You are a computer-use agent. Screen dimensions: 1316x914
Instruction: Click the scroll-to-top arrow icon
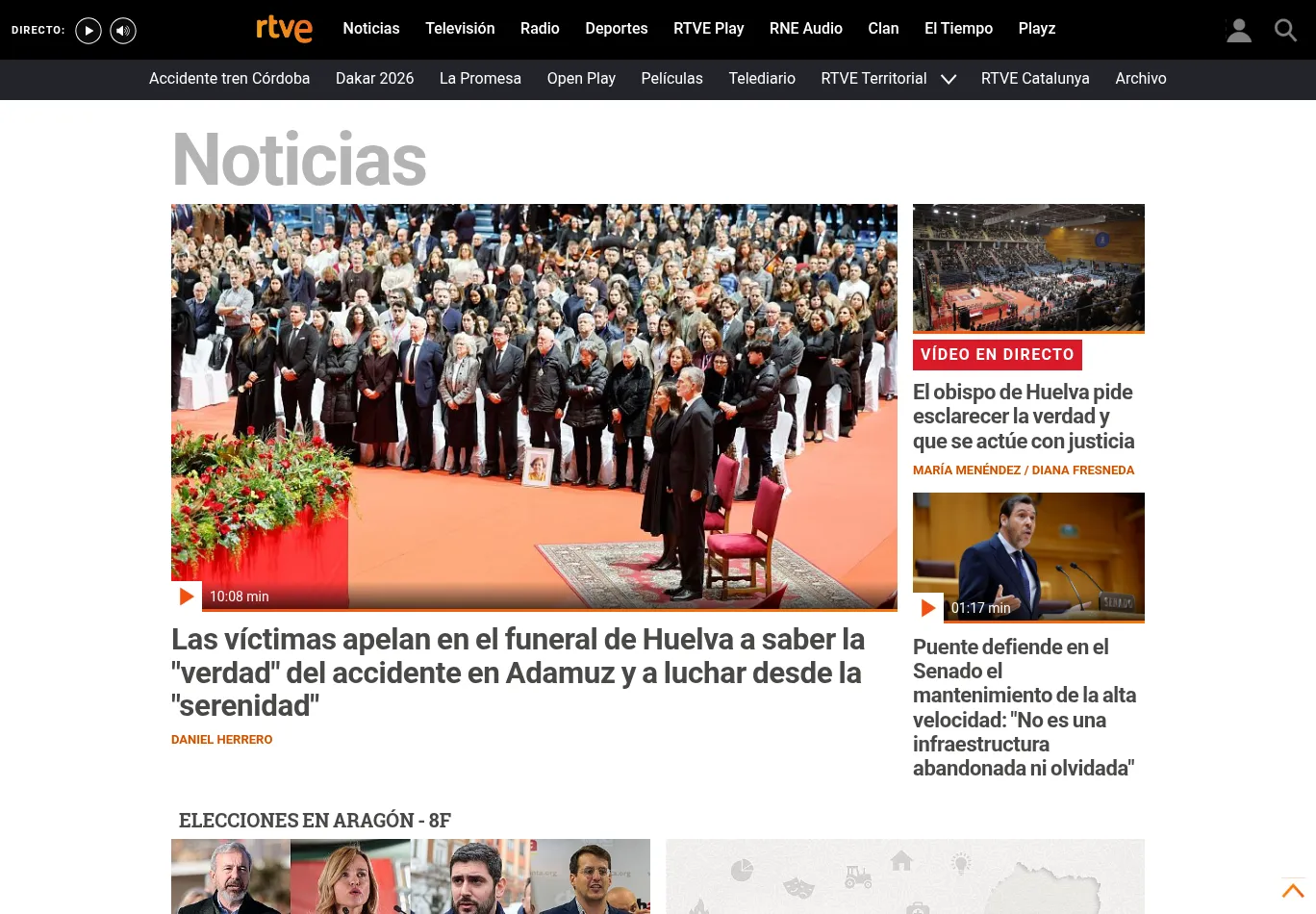pos(1293,891)
